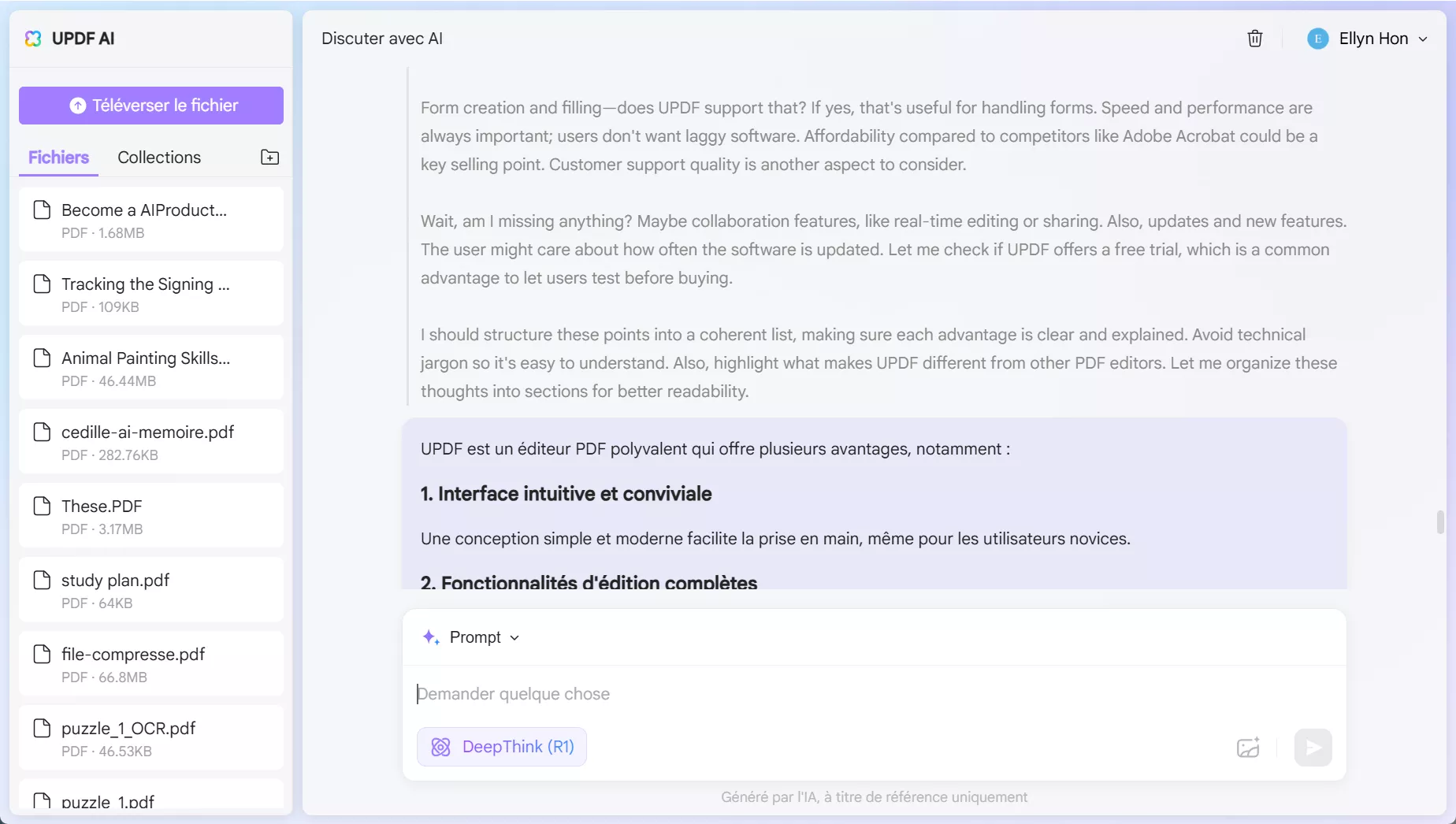Image resolution: width=1456 pixels, height=824 pixels.
Task: Click the file icon beside cedille-ai-memoire.pdf
Action: point(43,432)
